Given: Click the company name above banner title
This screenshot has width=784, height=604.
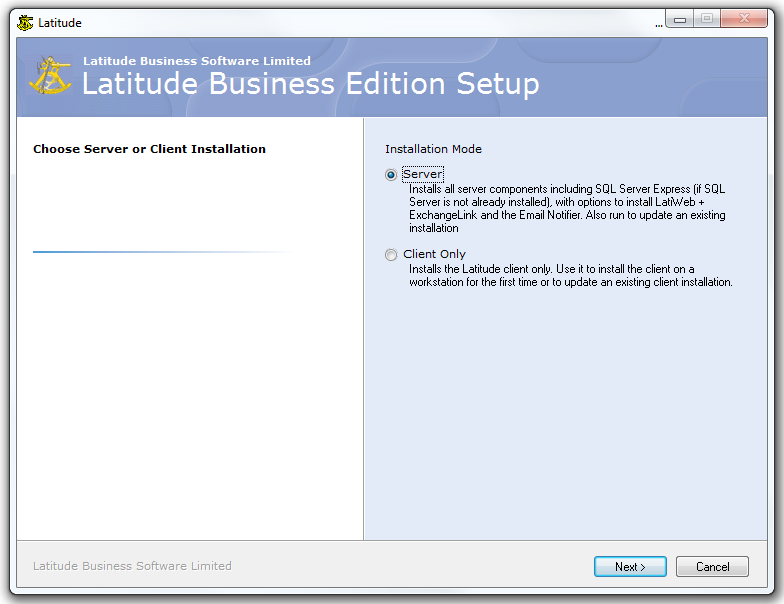Looking at the screenshot, I should [197, 61].
